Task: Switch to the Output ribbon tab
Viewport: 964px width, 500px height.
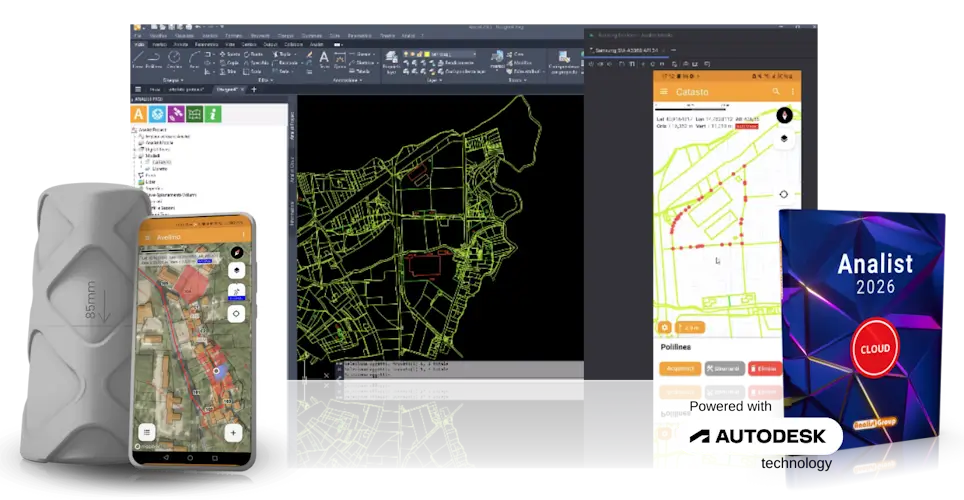Action: click(x=270, y=44)
